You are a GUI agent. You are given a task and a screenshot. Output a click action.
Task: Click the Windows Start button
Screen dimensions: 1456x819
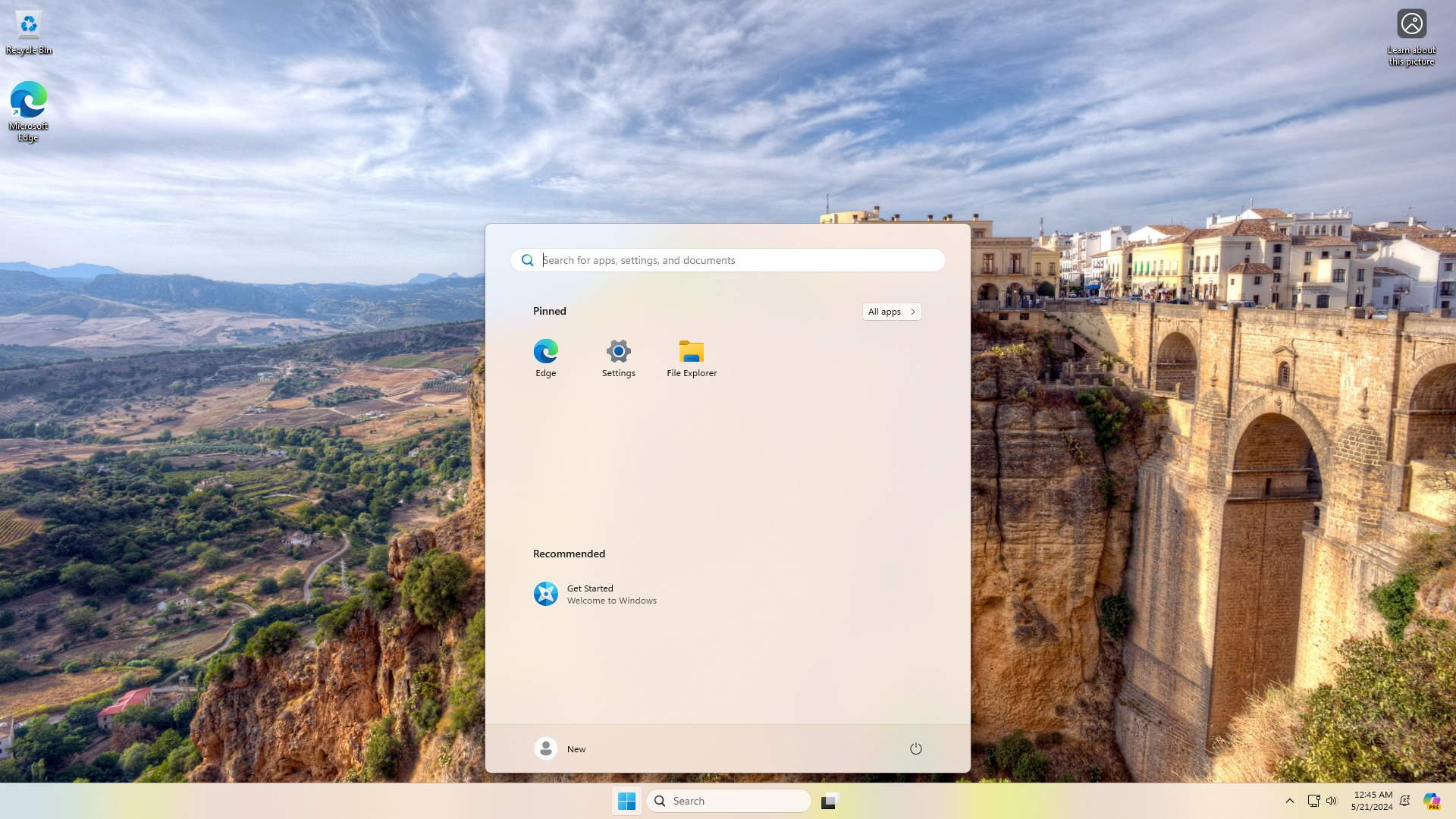[626, 801]
